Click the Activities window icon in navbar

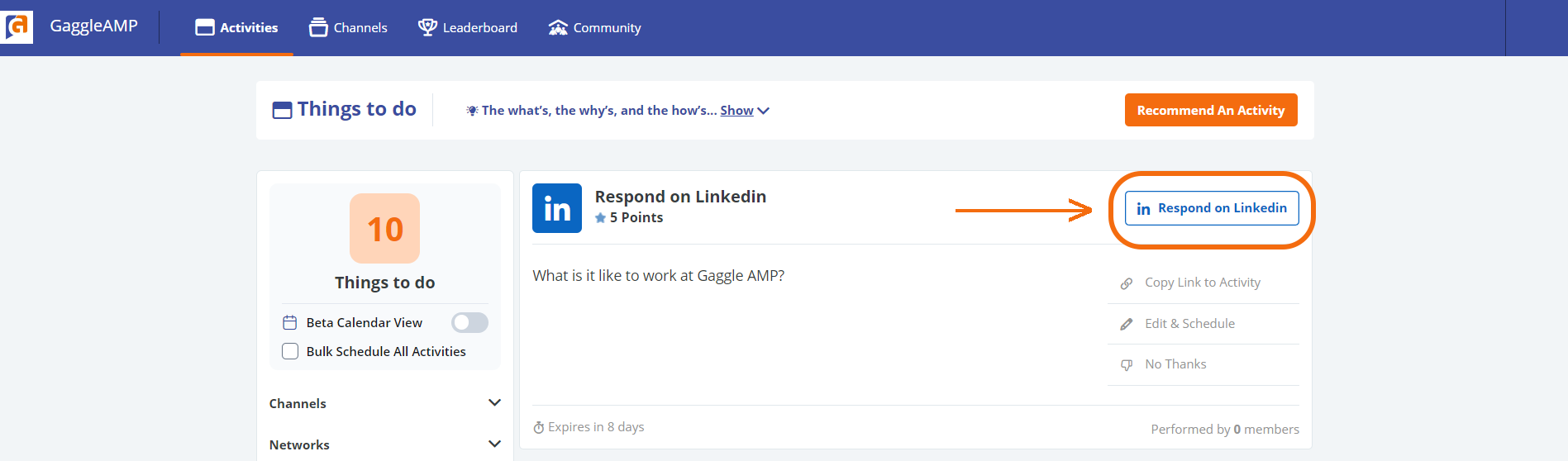(x=204, y=27)
